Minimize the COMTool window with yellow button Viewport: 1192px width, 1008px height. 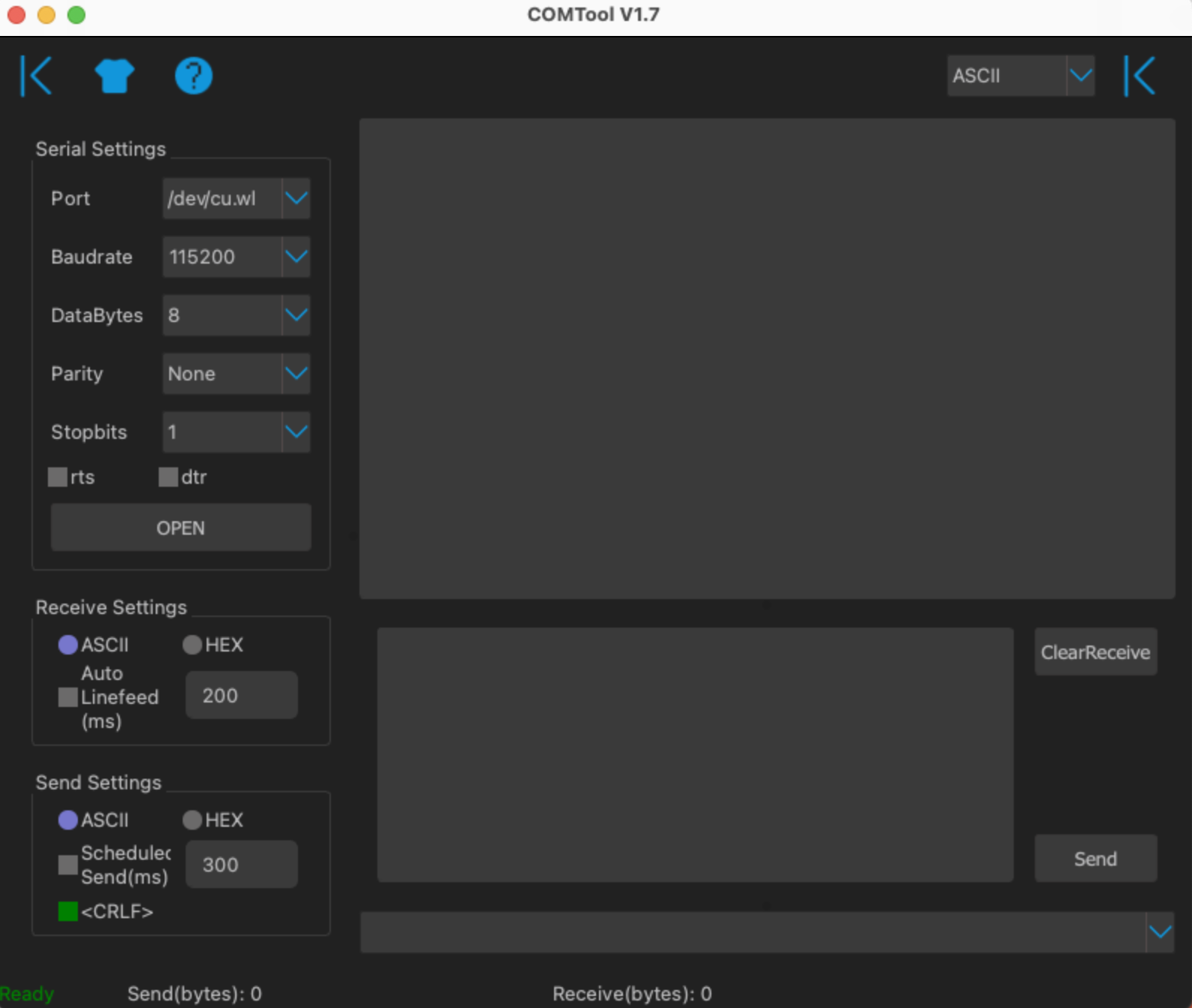[46, 14]
